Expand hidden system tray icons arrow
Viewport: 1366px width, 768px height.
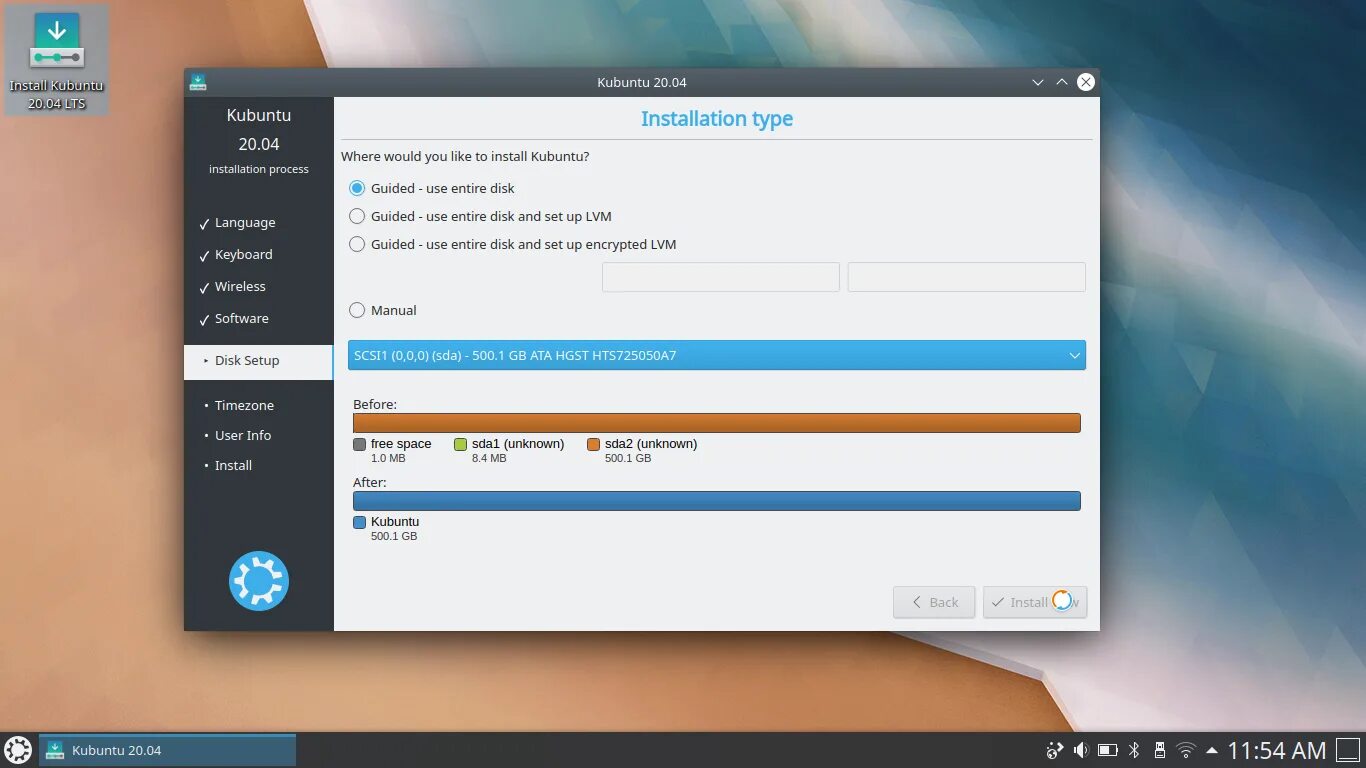(1212, 750)
